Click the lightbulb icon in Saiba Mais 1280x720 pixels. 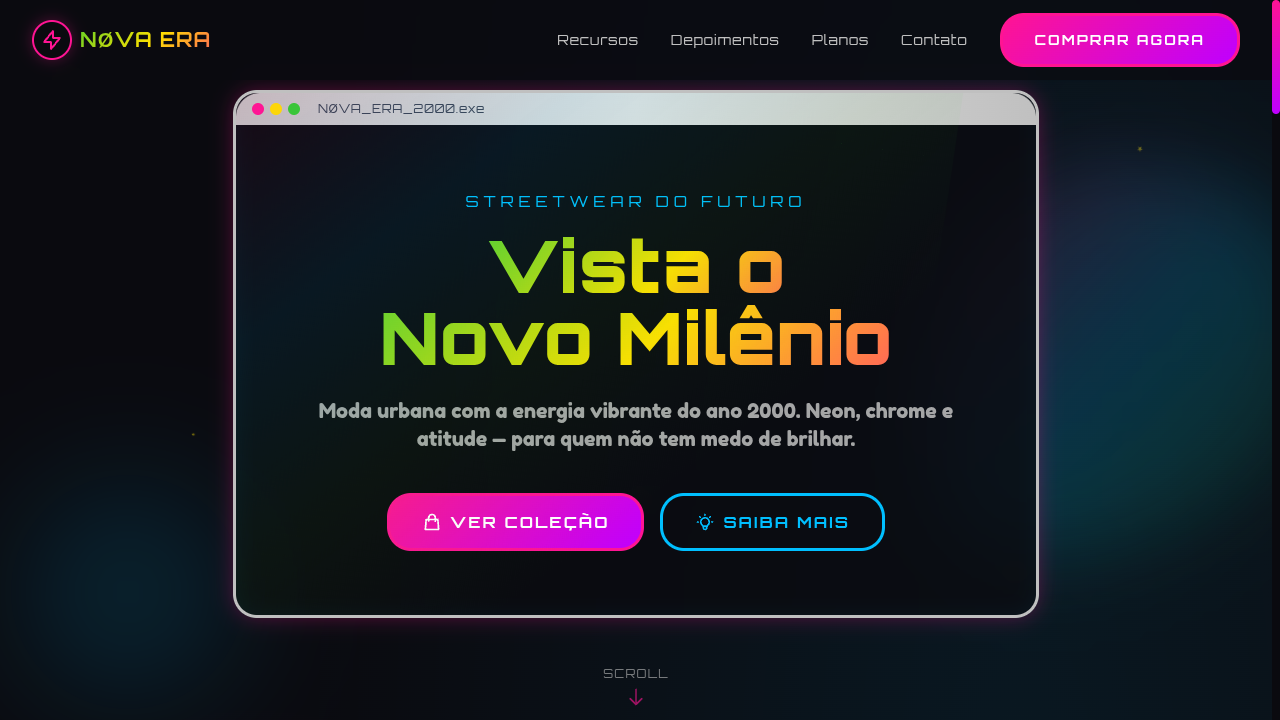(x=705, y=522)
